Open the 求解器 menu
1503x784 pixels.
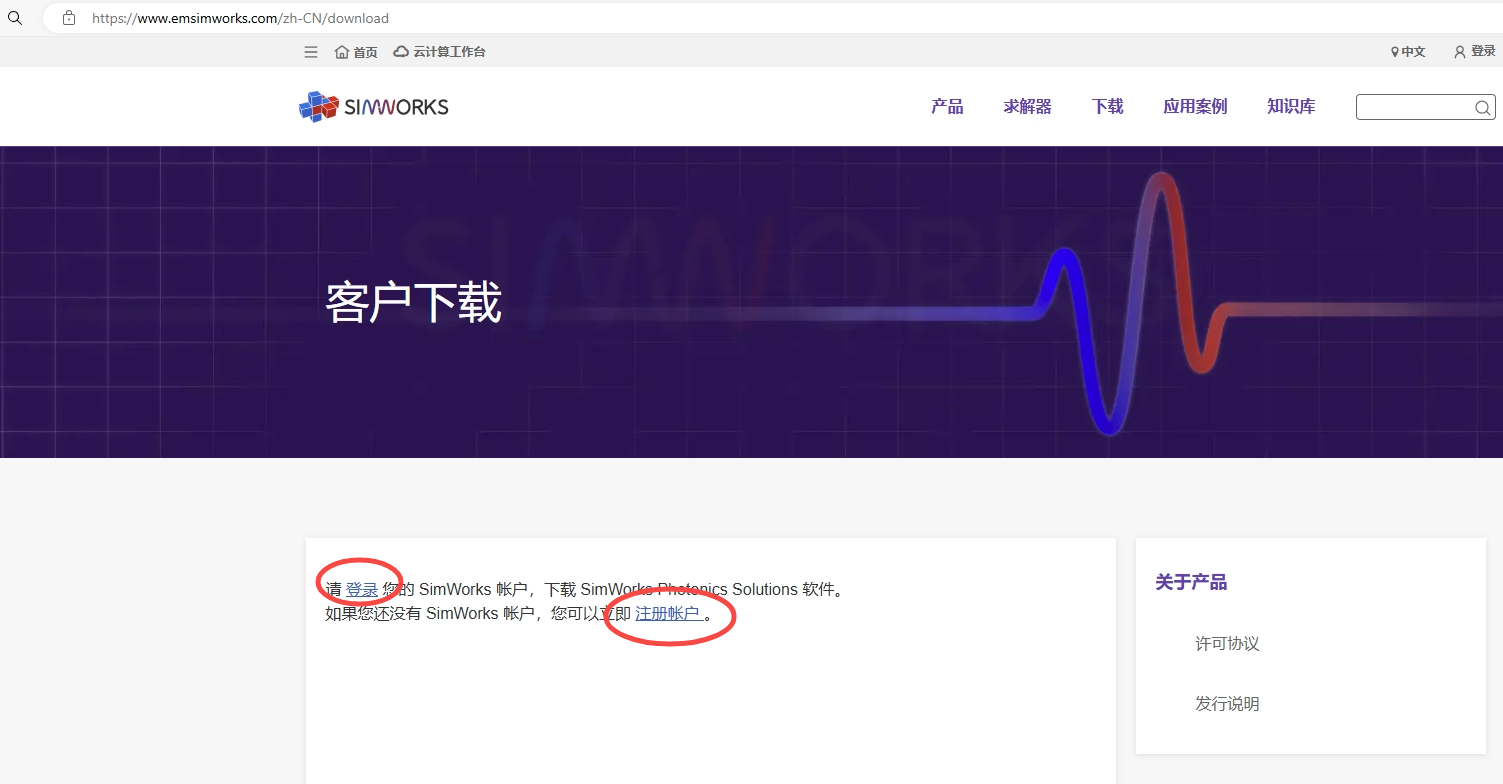tap(1027, 107)
